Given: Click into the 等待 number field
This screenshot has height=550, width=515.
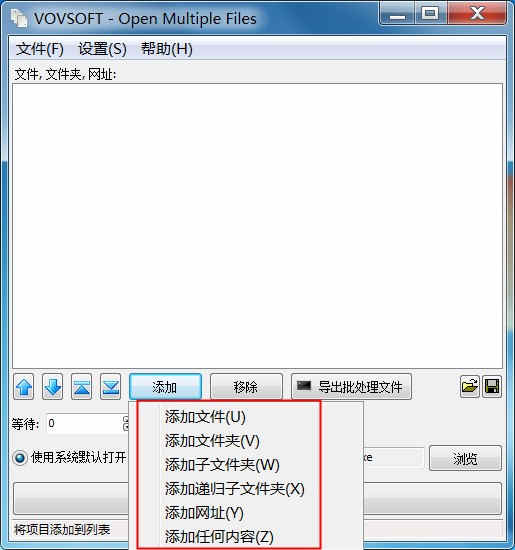Looking at the screenshot, I should pyautogui.click(x=84, y=423).
